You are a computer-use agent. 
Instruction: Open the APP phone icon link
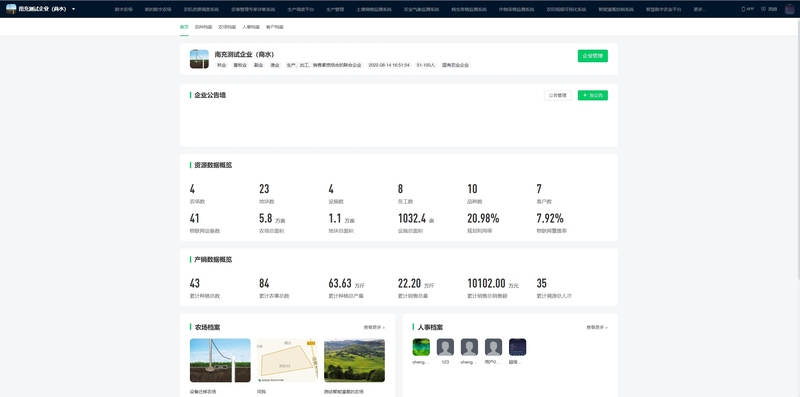pyautogui.click(x=747, y=9)
